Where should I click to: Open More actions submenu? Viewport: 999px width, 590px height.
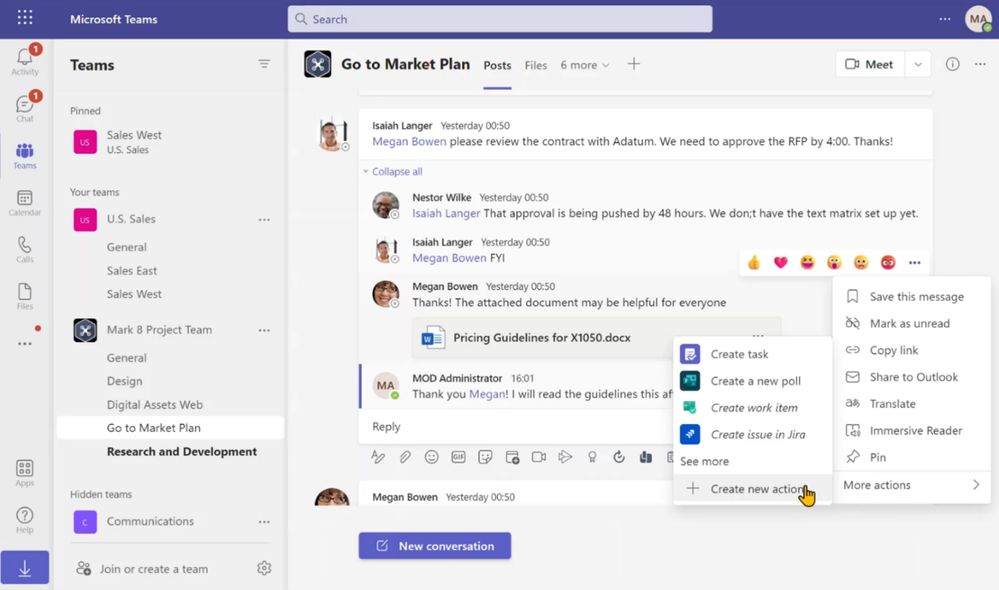[912, 485]
